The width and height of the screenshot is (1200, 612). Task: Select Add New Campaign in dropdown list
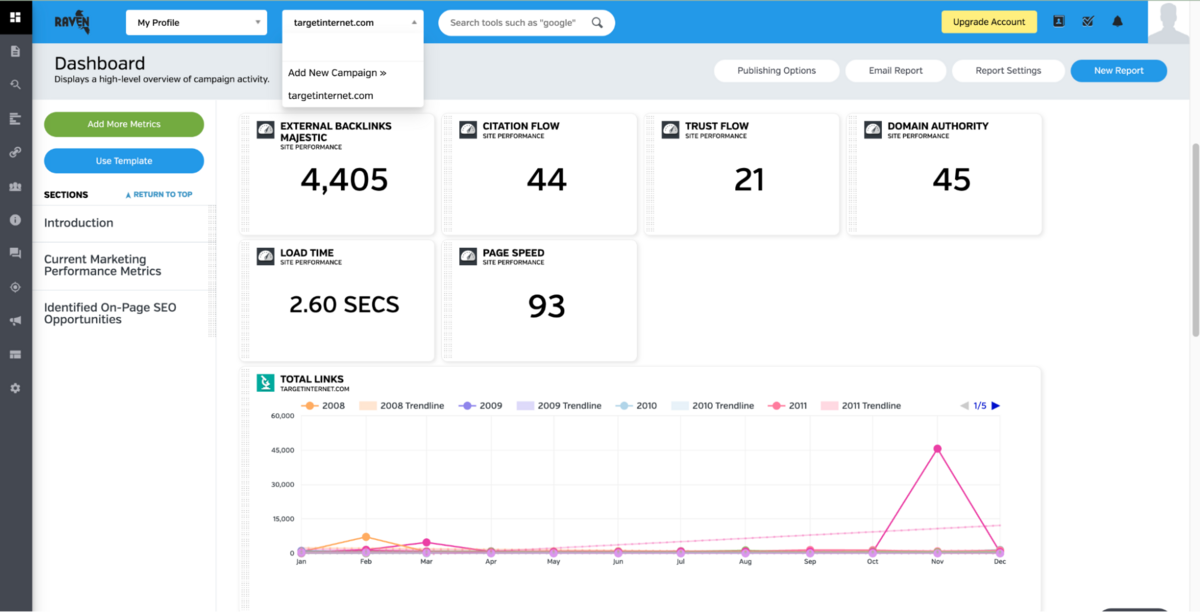[x=337, y=73]
